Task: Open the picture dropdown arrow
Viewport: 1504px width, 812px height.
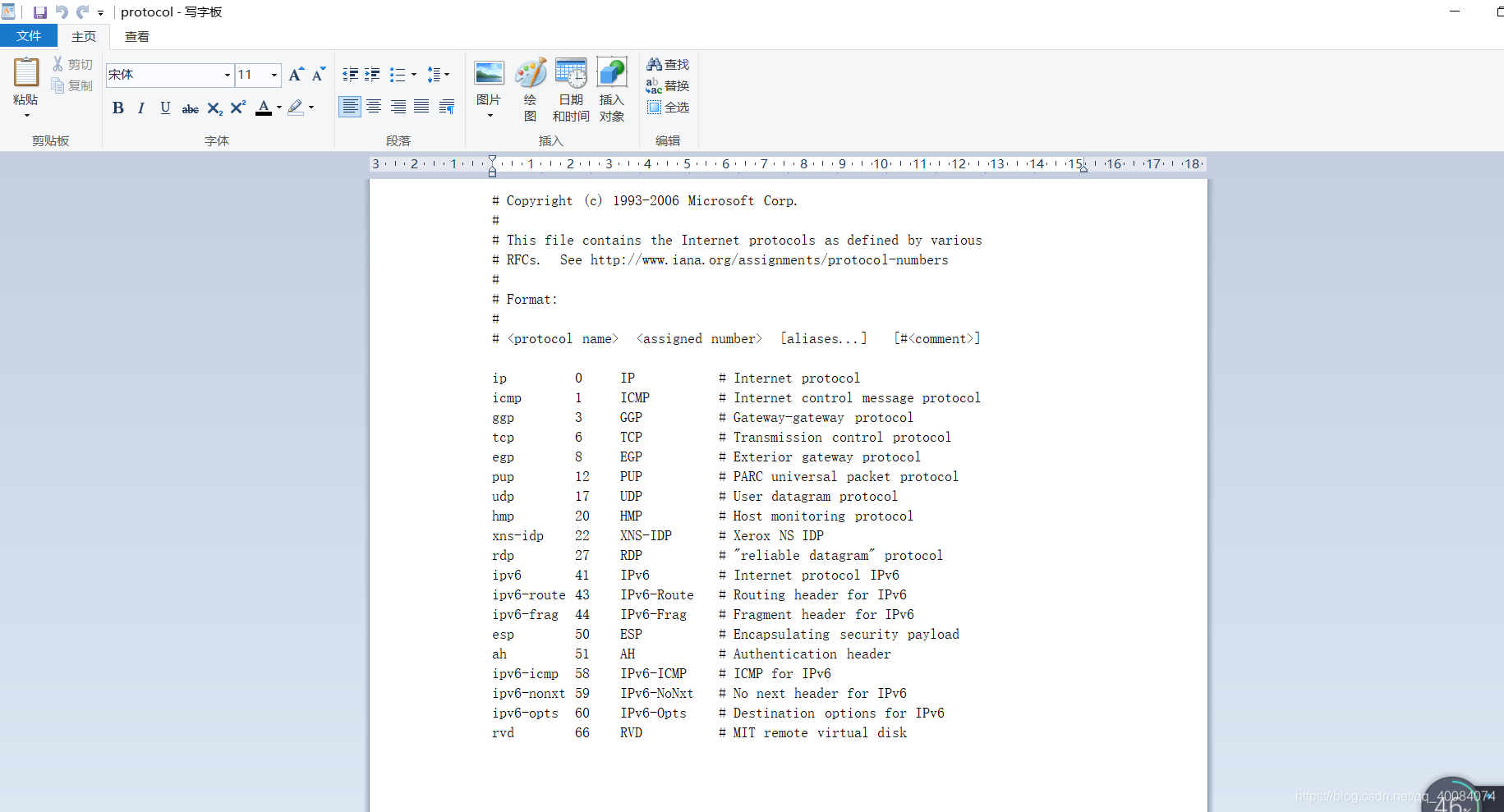Action: [490, 116]
